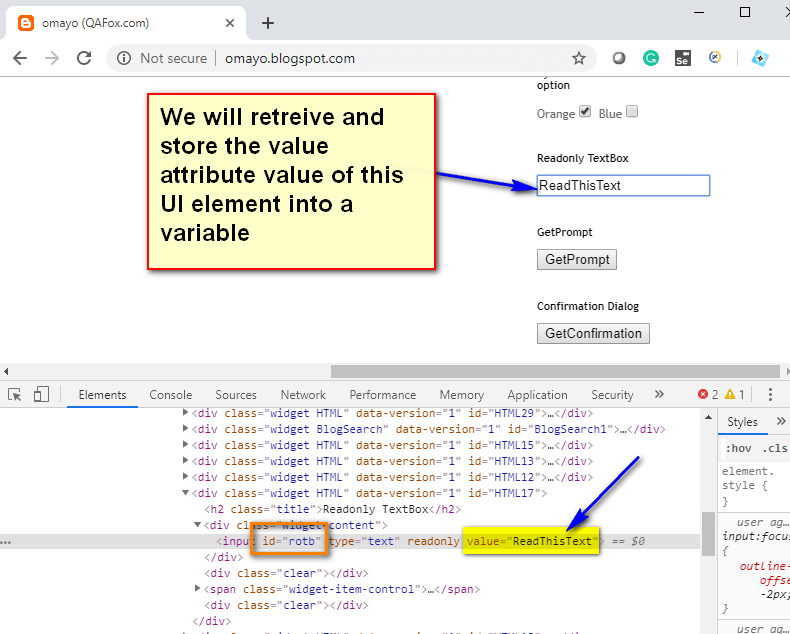
Task: Expand the widget-item-control span
Action: click(x=198, y=589)
